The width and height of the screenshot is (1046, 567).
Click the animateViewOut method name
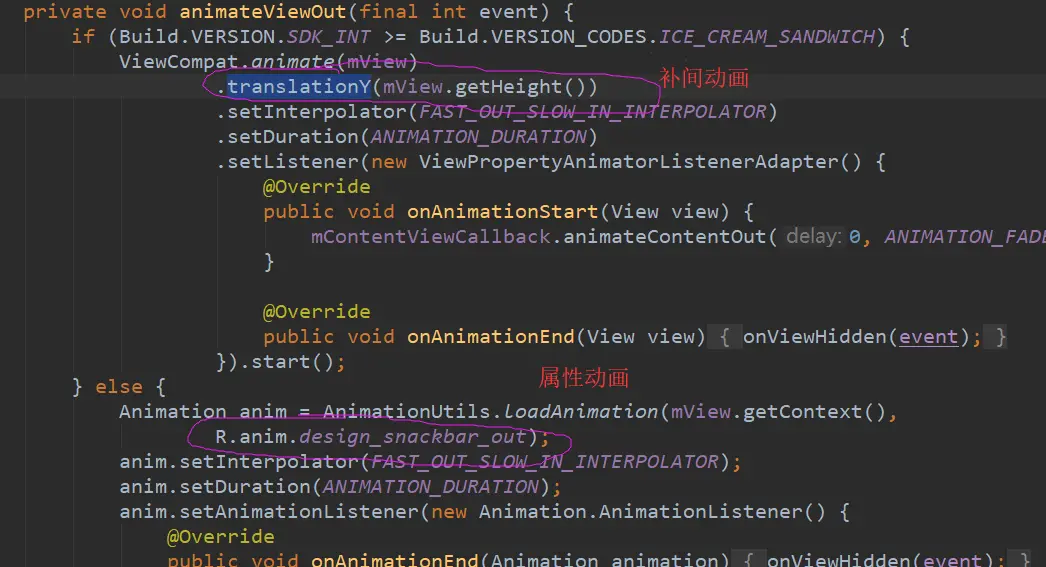coord(263,12)
